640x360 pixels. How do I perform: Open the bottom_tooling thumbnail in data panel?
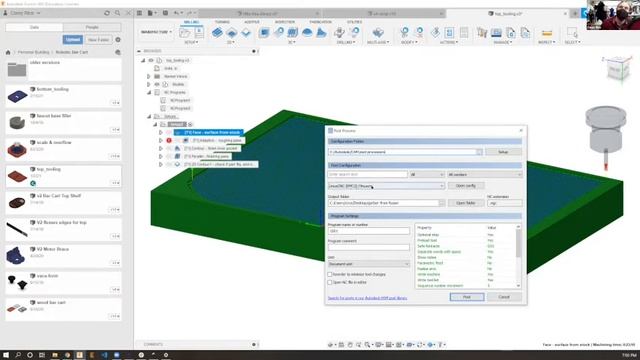pos(17,96)
